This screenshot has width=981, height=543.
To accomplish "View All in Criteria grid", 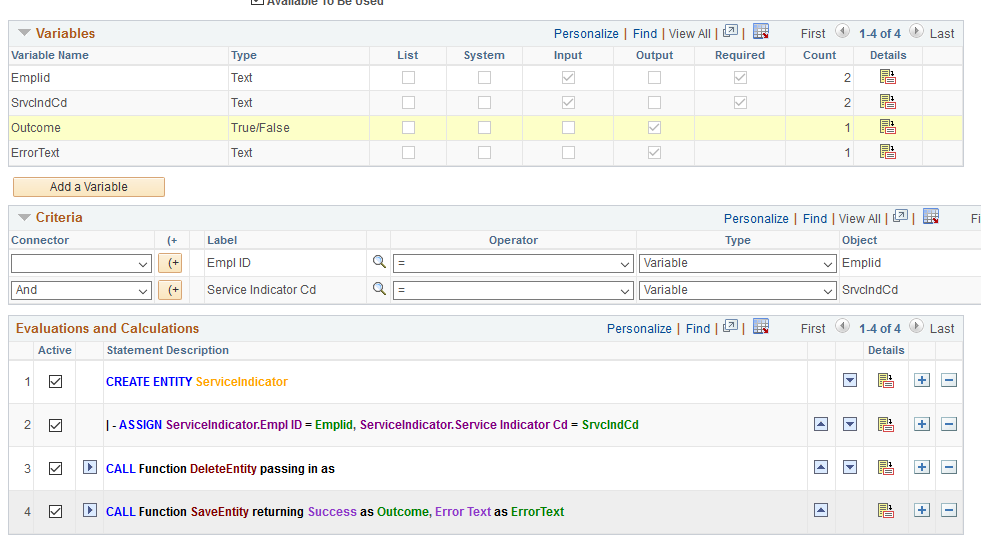I will coord(860,218).
